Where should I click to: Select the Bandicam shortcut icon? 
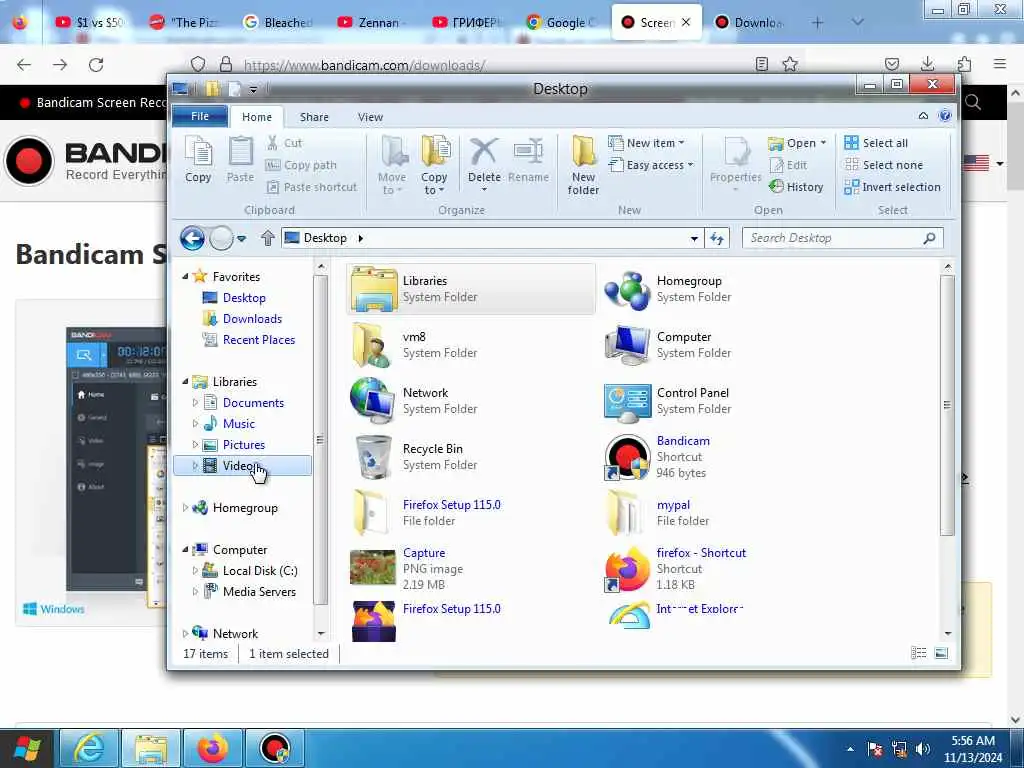pyautogui.click(x=627, y=457)
